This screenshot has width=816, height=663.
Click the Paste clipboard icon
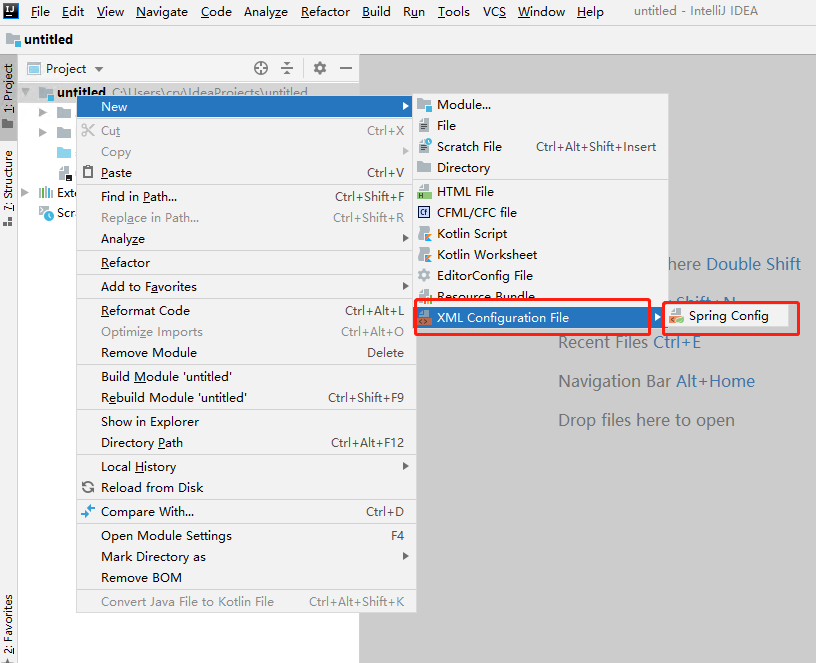pyautogui.click(x=88, y=172)
